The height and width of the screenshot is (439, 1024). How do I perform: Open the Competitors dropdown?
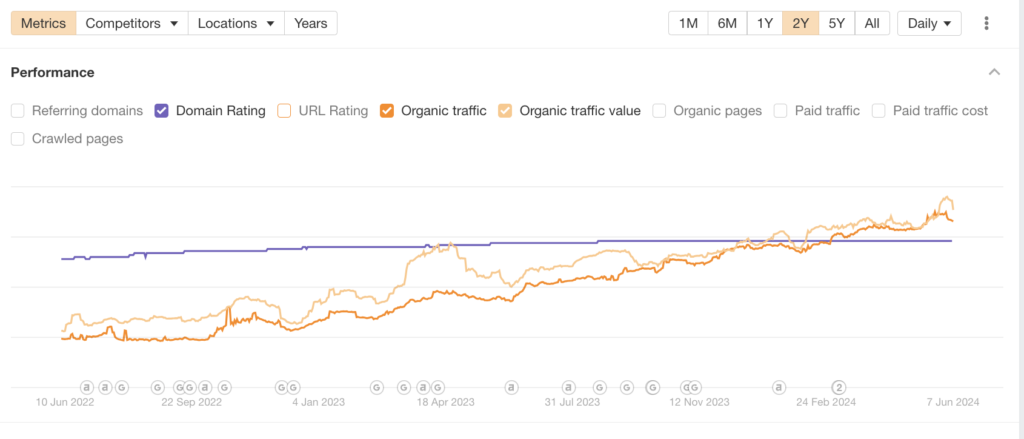tap(132, 23)
